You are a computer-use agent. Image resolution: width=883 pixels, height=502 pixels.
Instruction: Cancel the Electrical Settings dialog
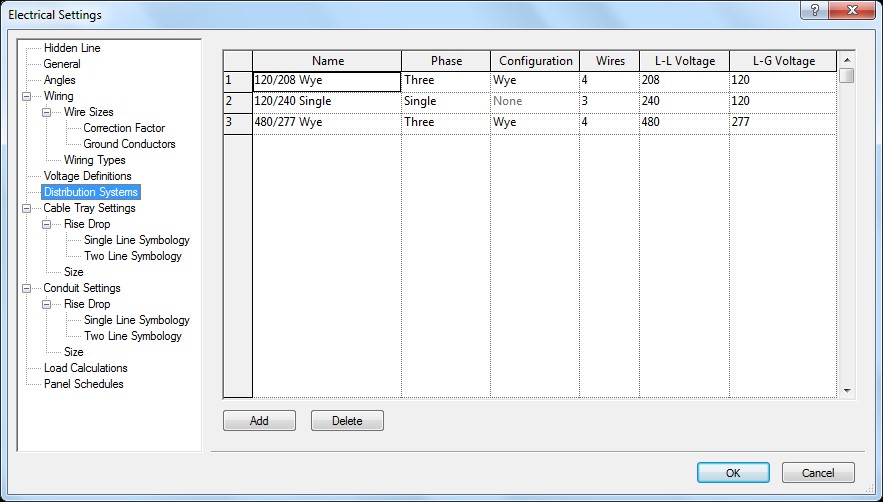[818, 473]
